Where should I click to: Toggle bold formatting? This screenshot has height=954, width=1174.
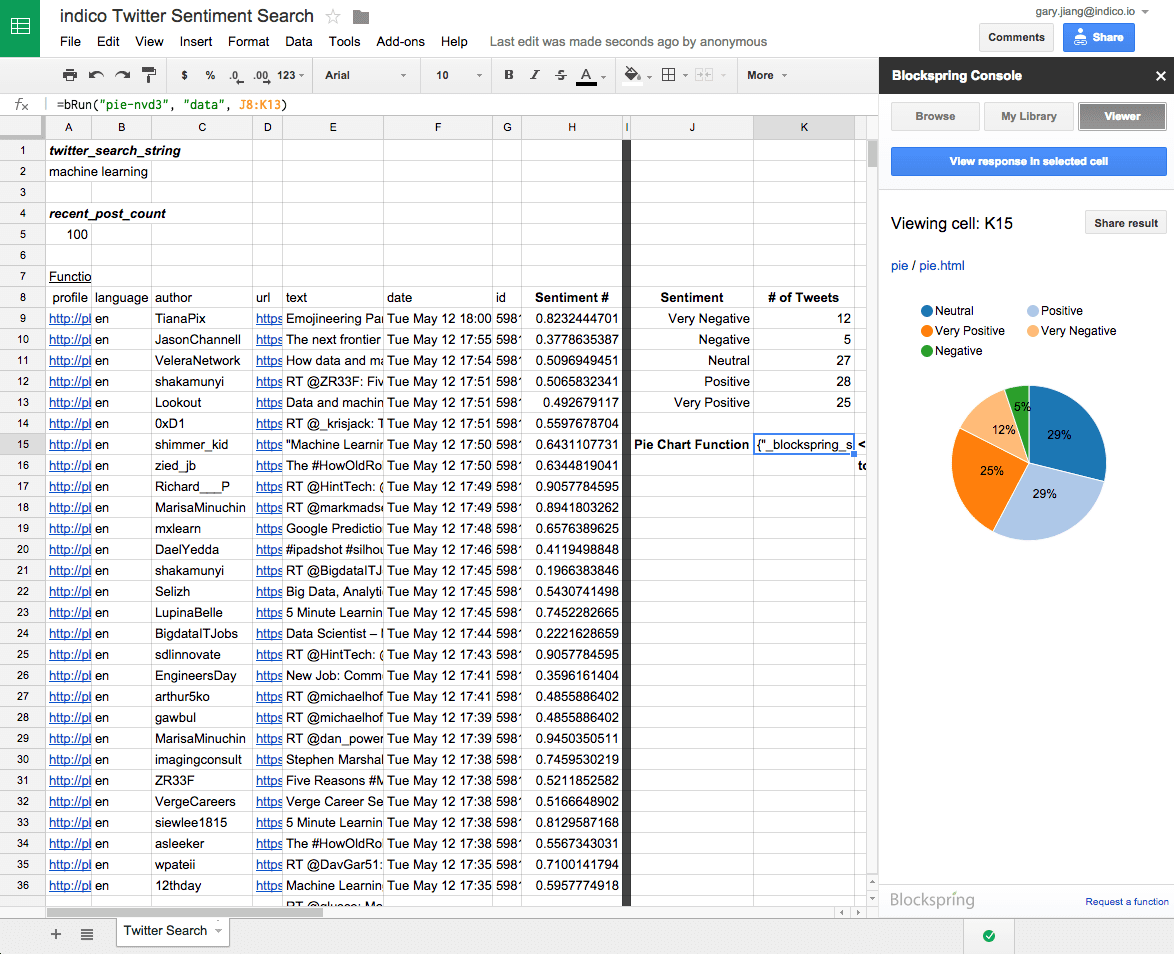click(510, 75)
